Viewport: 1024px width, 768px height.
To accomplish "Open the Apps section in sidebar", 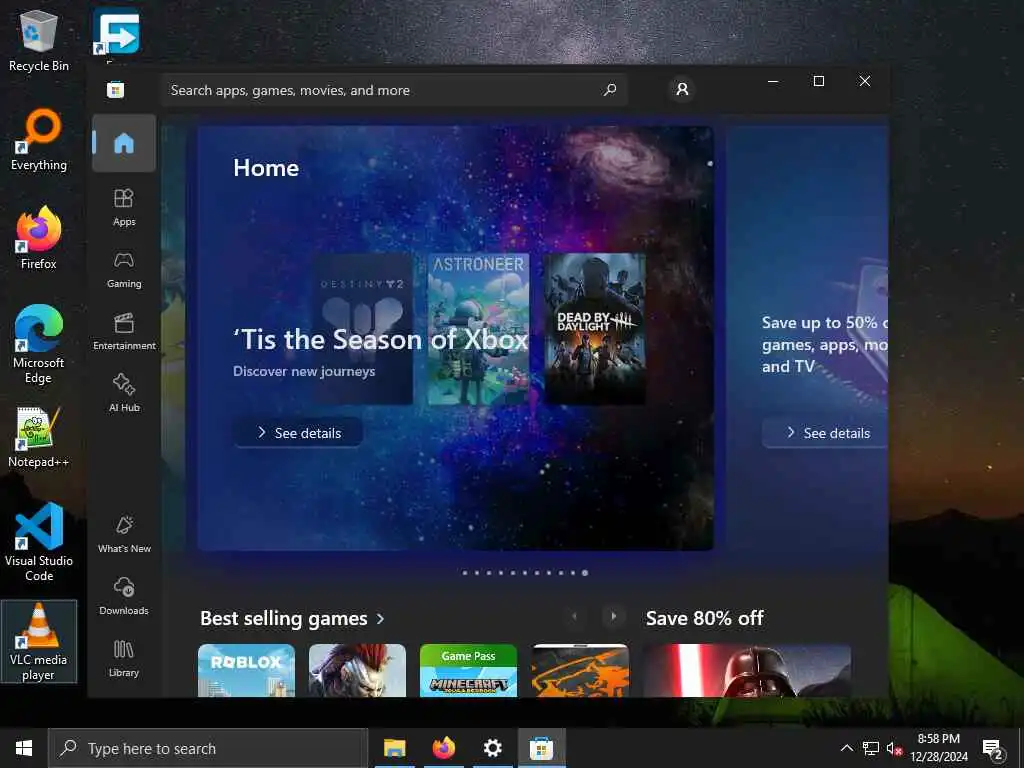I will click(124, 208).
